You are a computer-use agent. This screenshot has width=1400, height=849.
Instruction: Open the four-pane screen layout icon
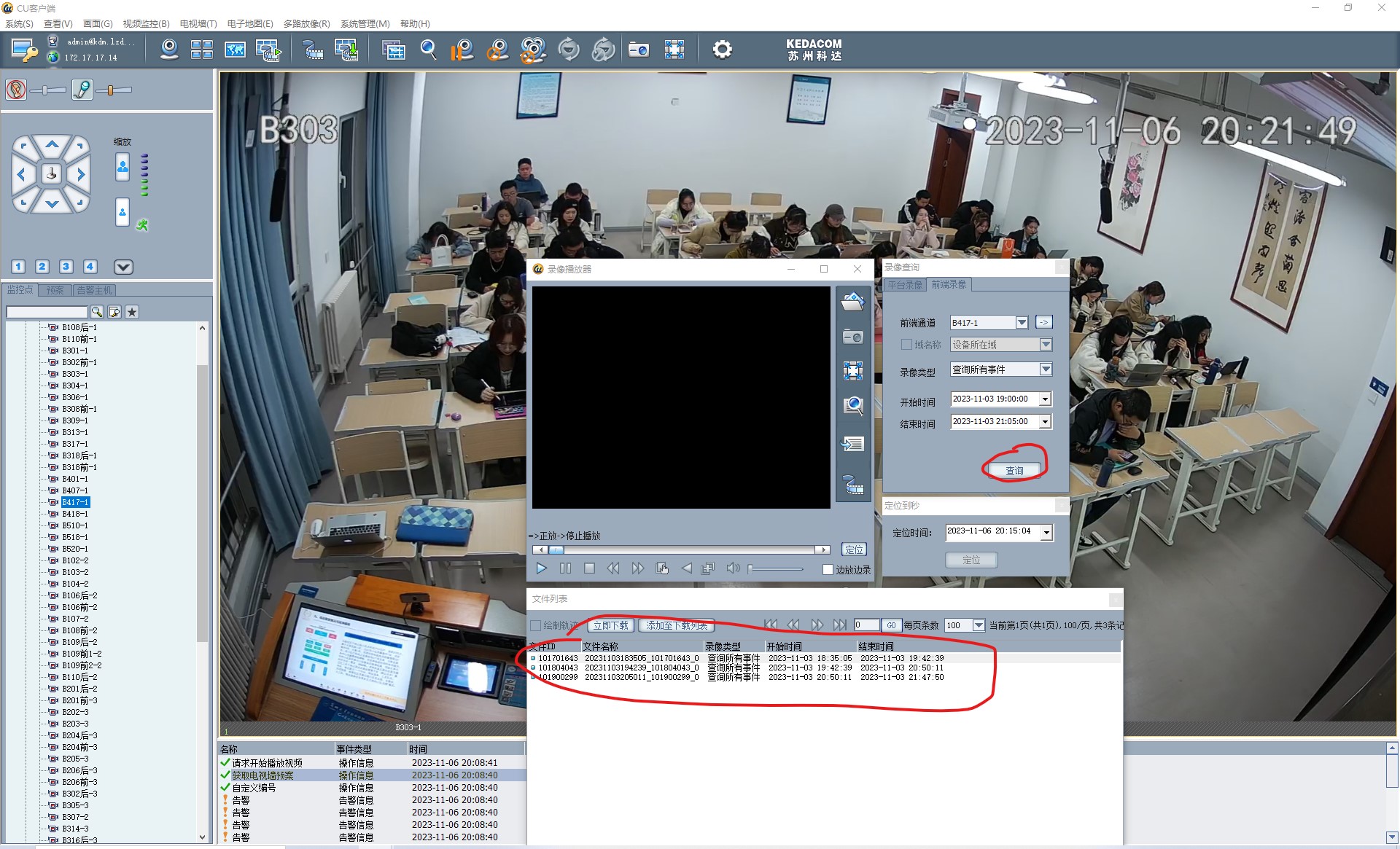pos(201,50)
